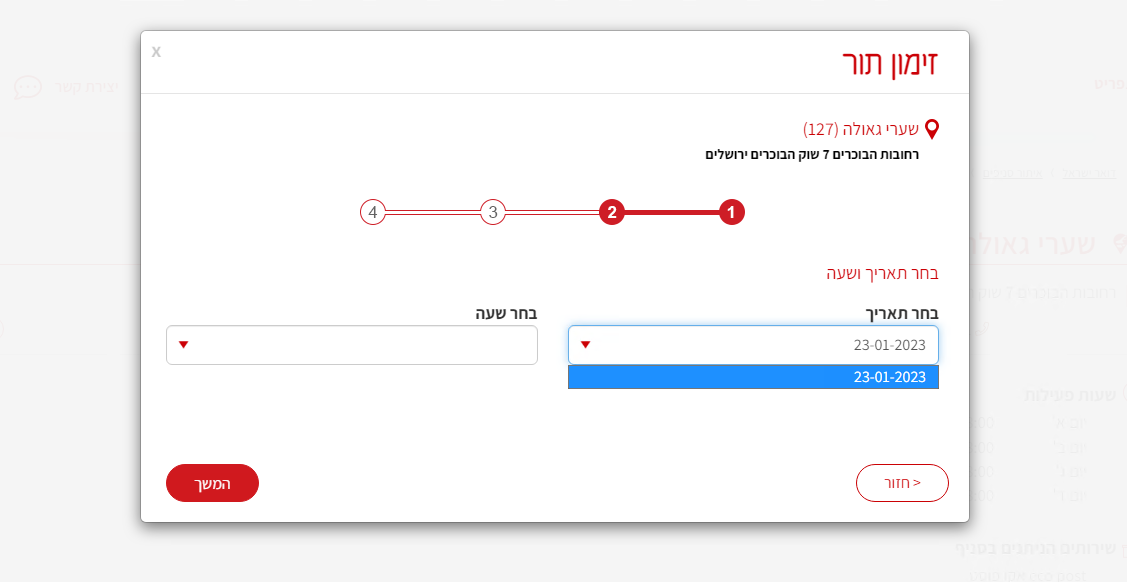Open the בחר שעה time dropdown field
The width and height of the screenshot is (1127, 582).
click(352, 345)
